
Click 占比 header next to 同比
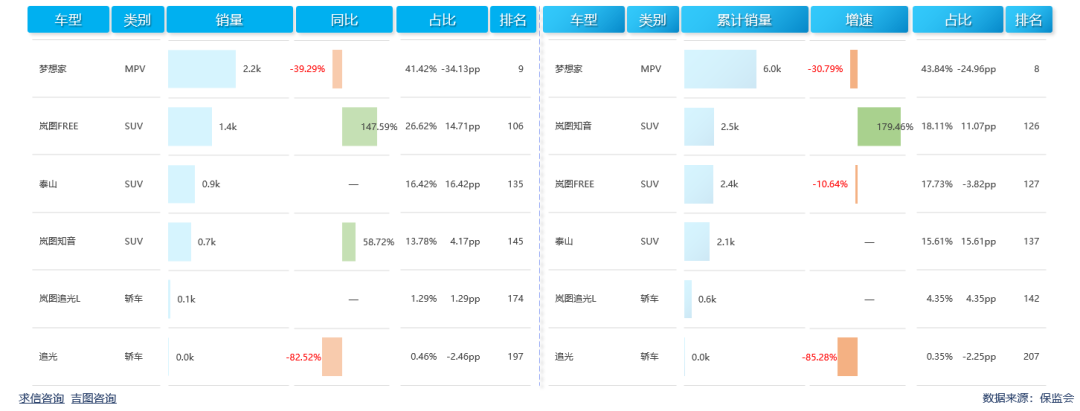[441, 20]
